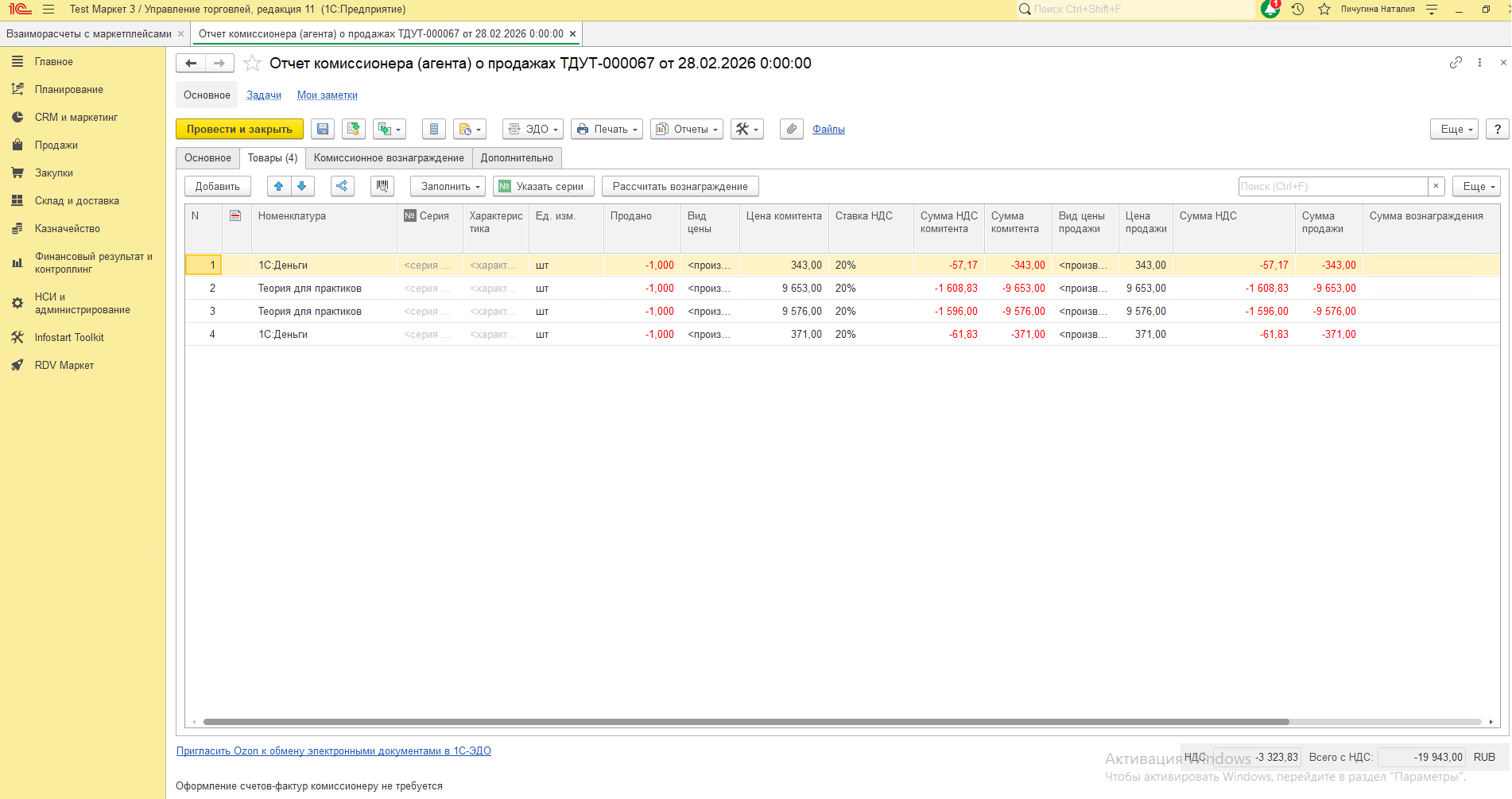Move the selected row down with the blue arrow
The width and height of the screenshot is (1512, 799).
302,186
